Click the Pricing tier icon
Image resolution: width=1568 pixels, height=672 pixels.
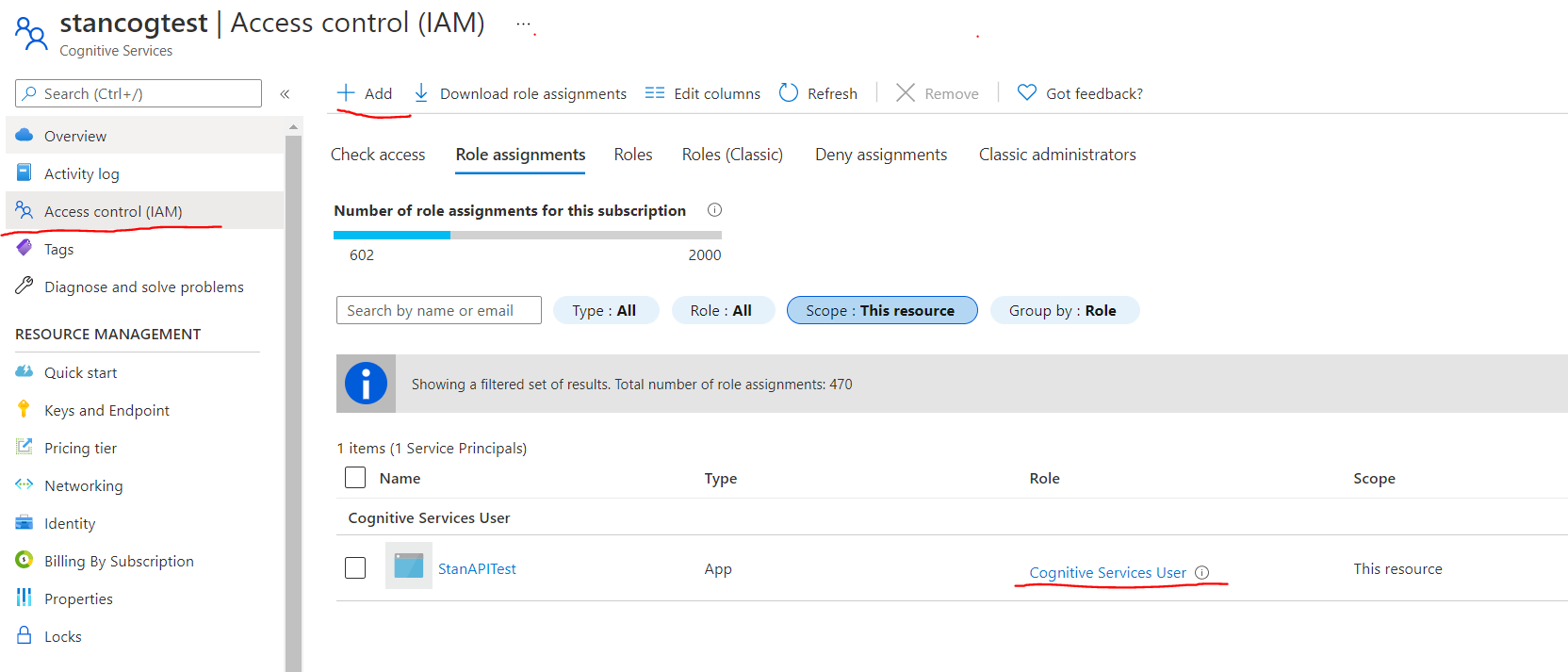pyautogui.click(x=24, y=447)
